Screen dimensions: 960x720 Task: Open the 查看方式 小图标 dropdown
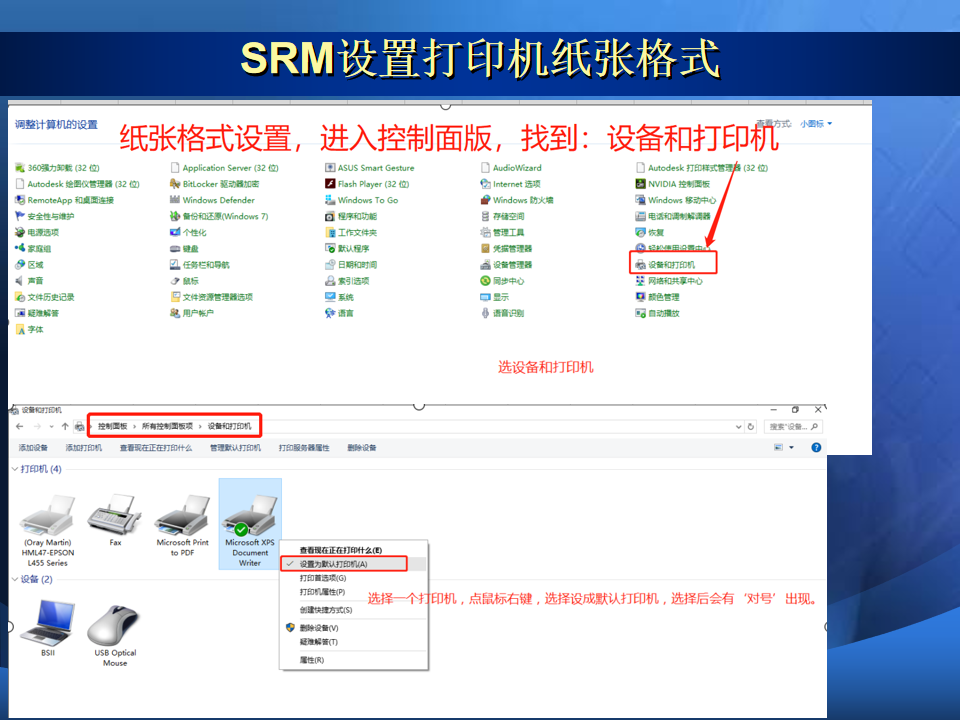[816, 124]
